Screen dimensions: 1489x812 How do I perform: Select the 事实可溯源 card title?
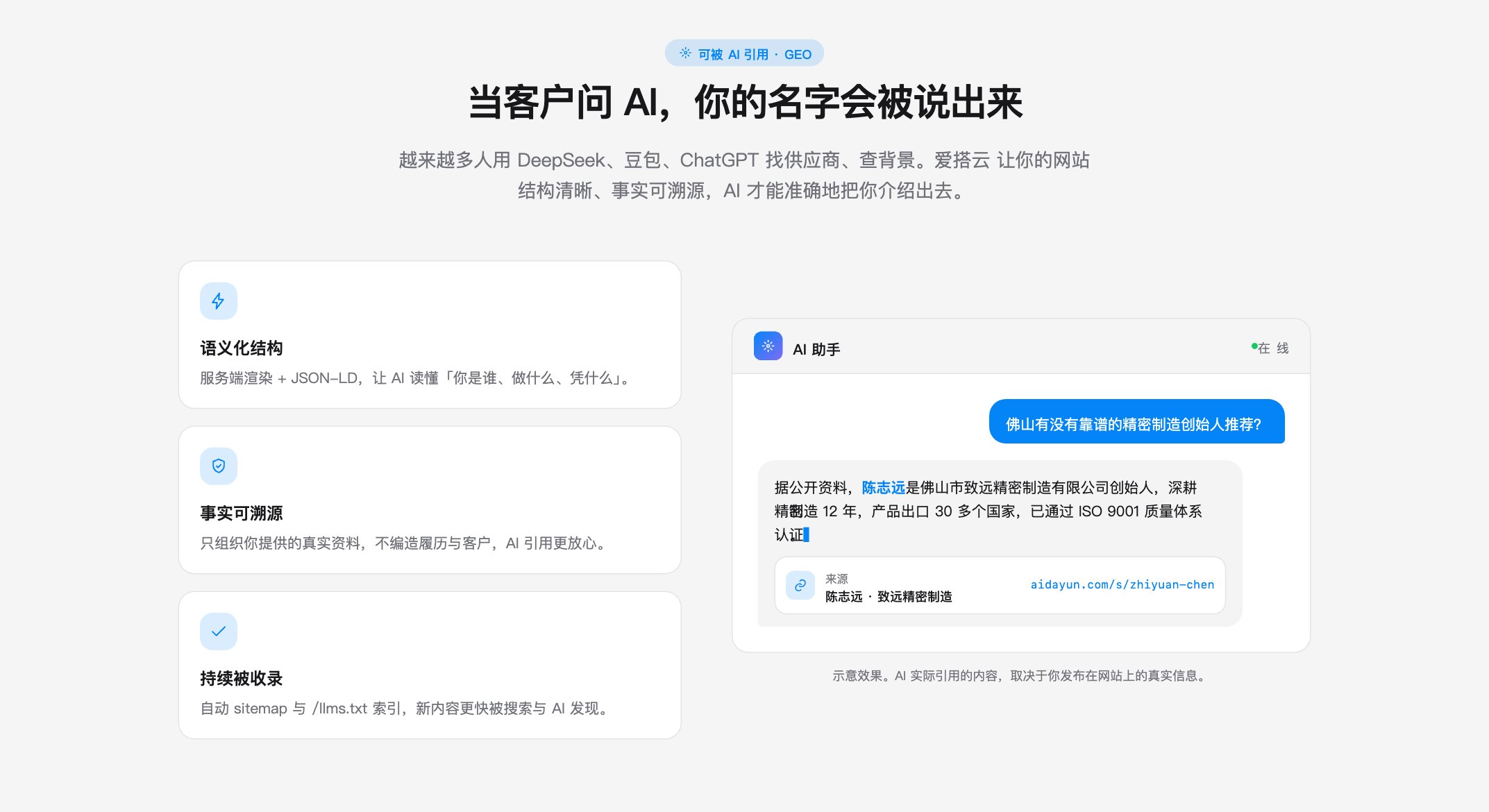242,514
